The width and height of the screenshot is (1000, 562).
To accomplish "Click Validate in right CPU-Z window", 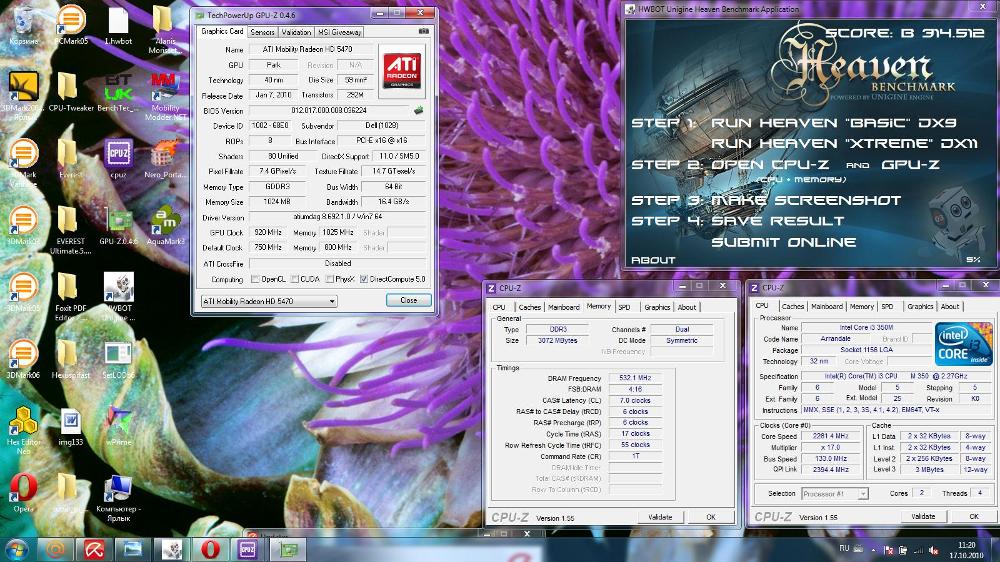I will (923, 517).
